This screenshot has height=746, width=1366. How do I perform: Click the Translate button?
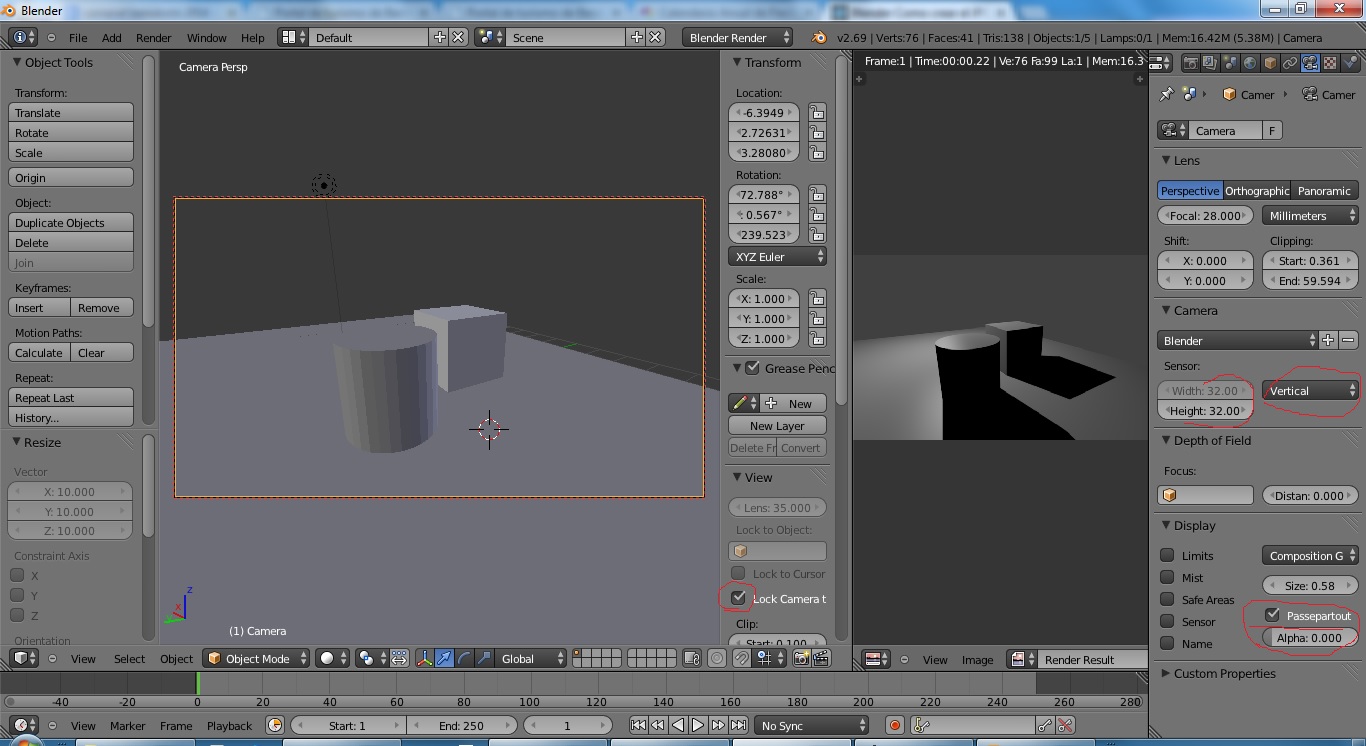point(71,113)
